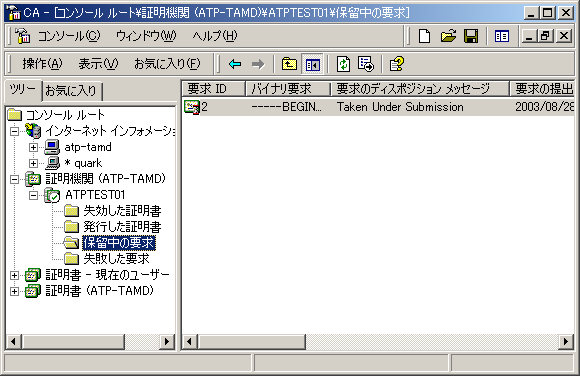
Task: Open a console file with folder icon
Action: click(448, 36)
